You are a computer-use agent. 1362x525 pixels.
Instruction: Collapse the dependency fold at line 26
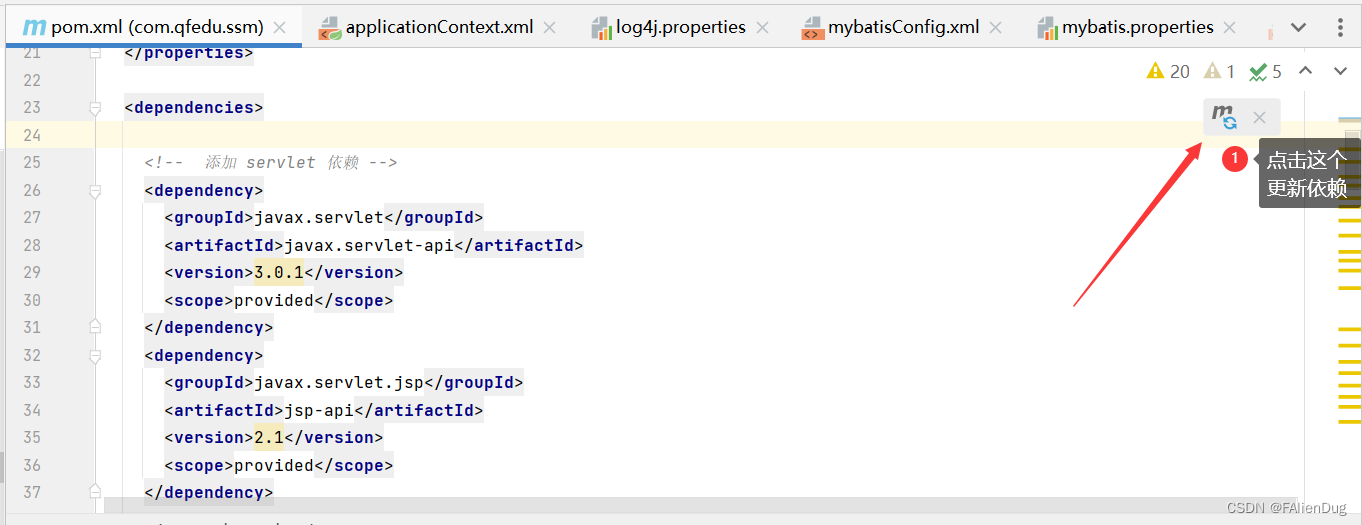[95, 190]
